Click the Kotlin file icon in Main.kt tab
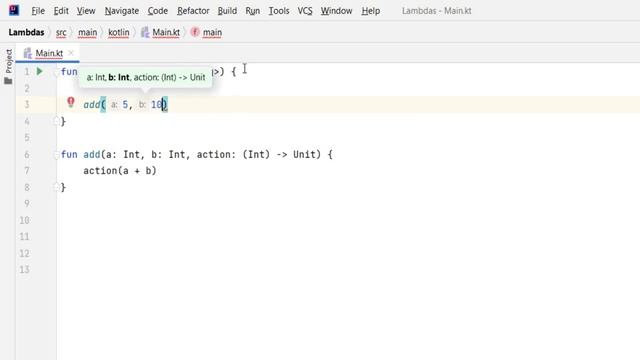The height and width of the screenshot is (360, 640). click(27, 53)
